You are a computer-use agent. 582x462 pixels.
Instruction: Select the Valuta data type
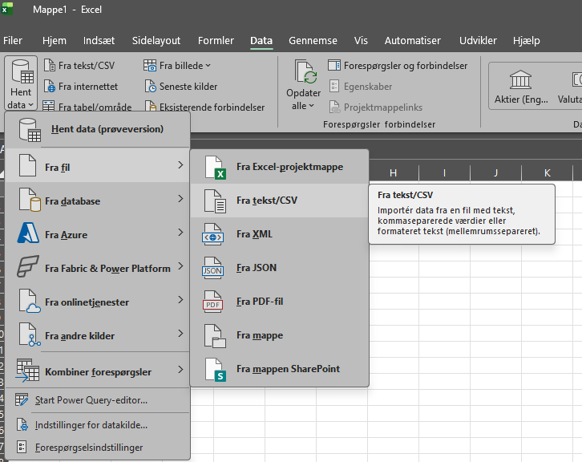(x=569, y=86)
